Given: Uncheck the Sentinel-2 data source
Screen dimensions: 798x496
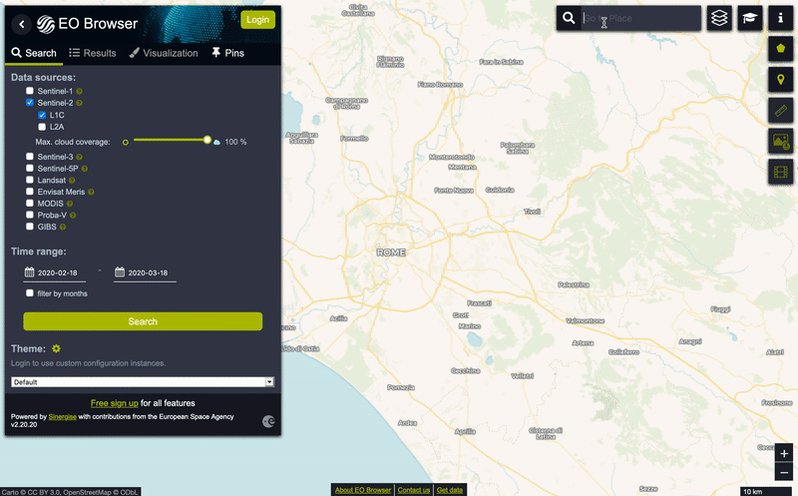Looking at the screenshot, I should (30, 102).
